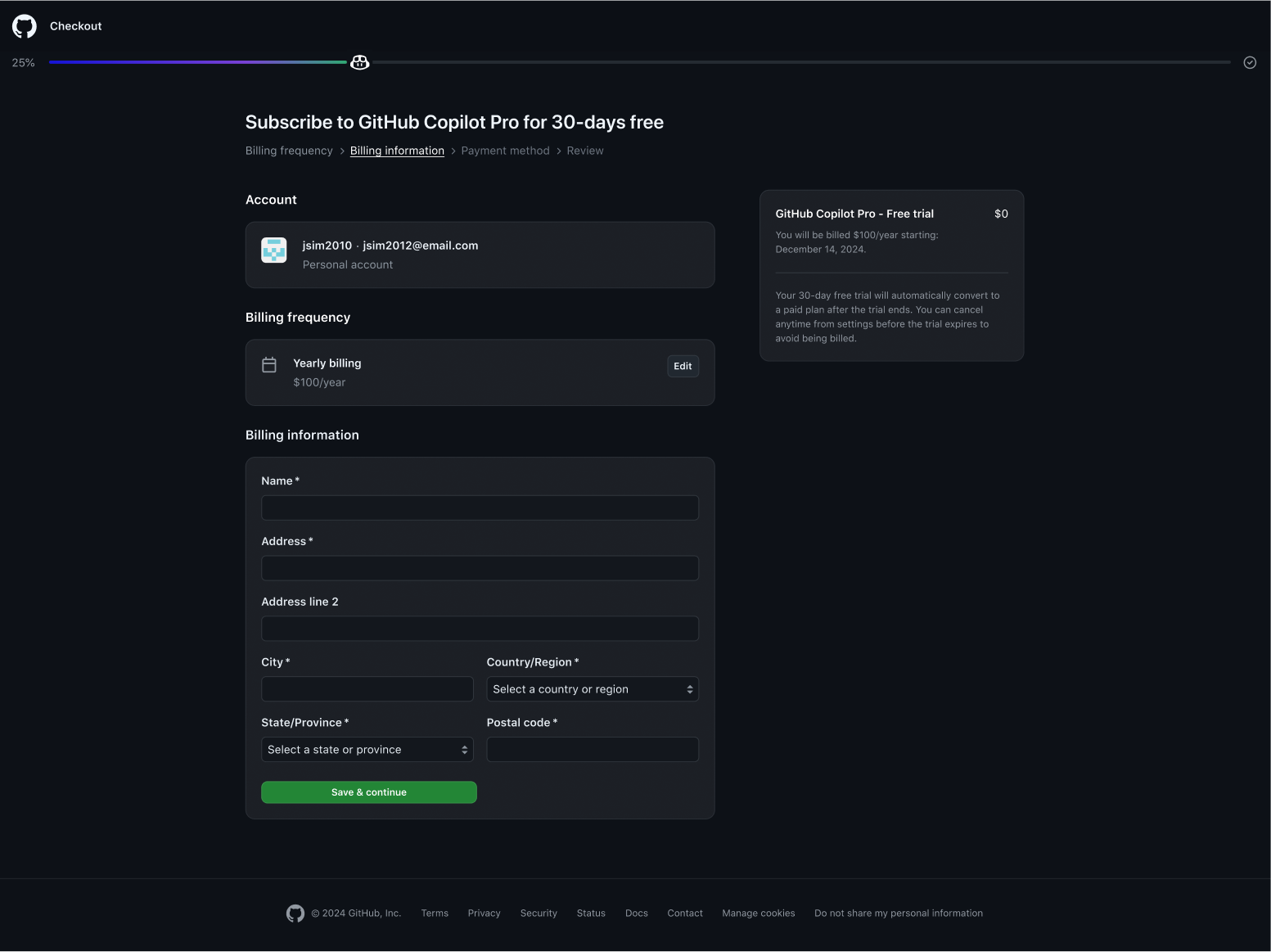Edit the Yearly billing frequency

pos(683,367)
